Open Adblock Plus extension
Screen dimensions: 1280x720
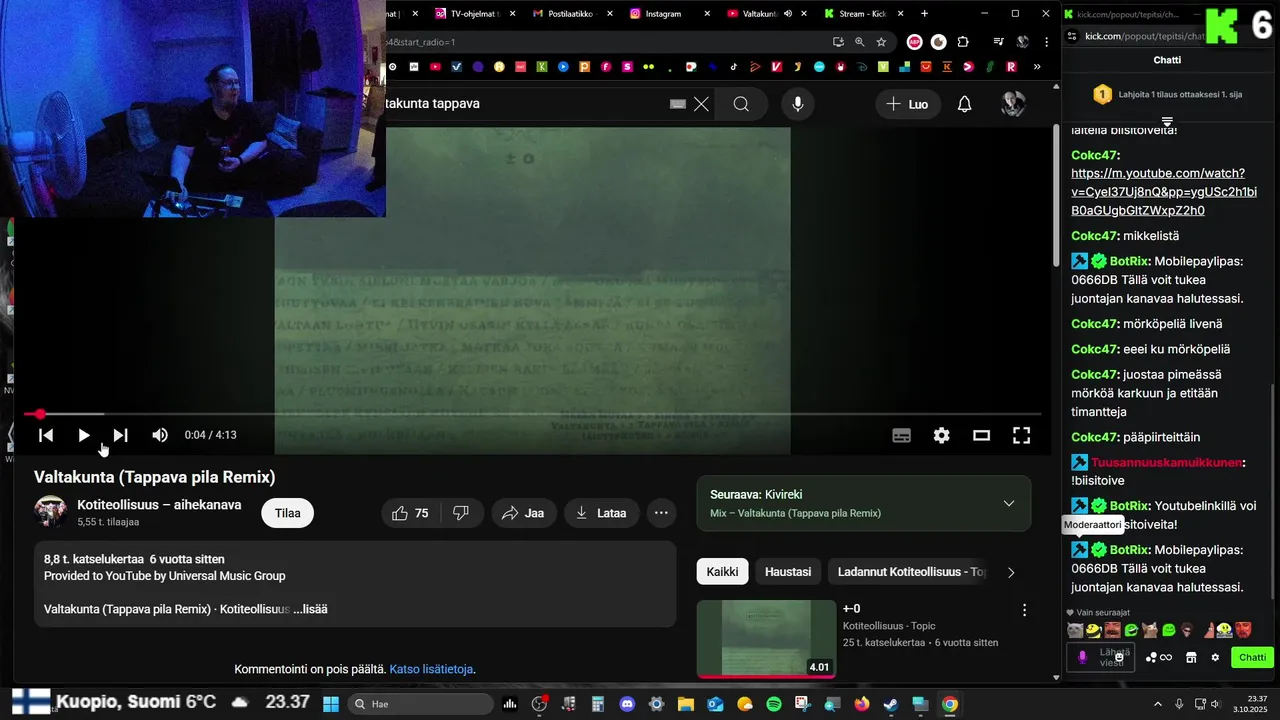pos(914,42)
